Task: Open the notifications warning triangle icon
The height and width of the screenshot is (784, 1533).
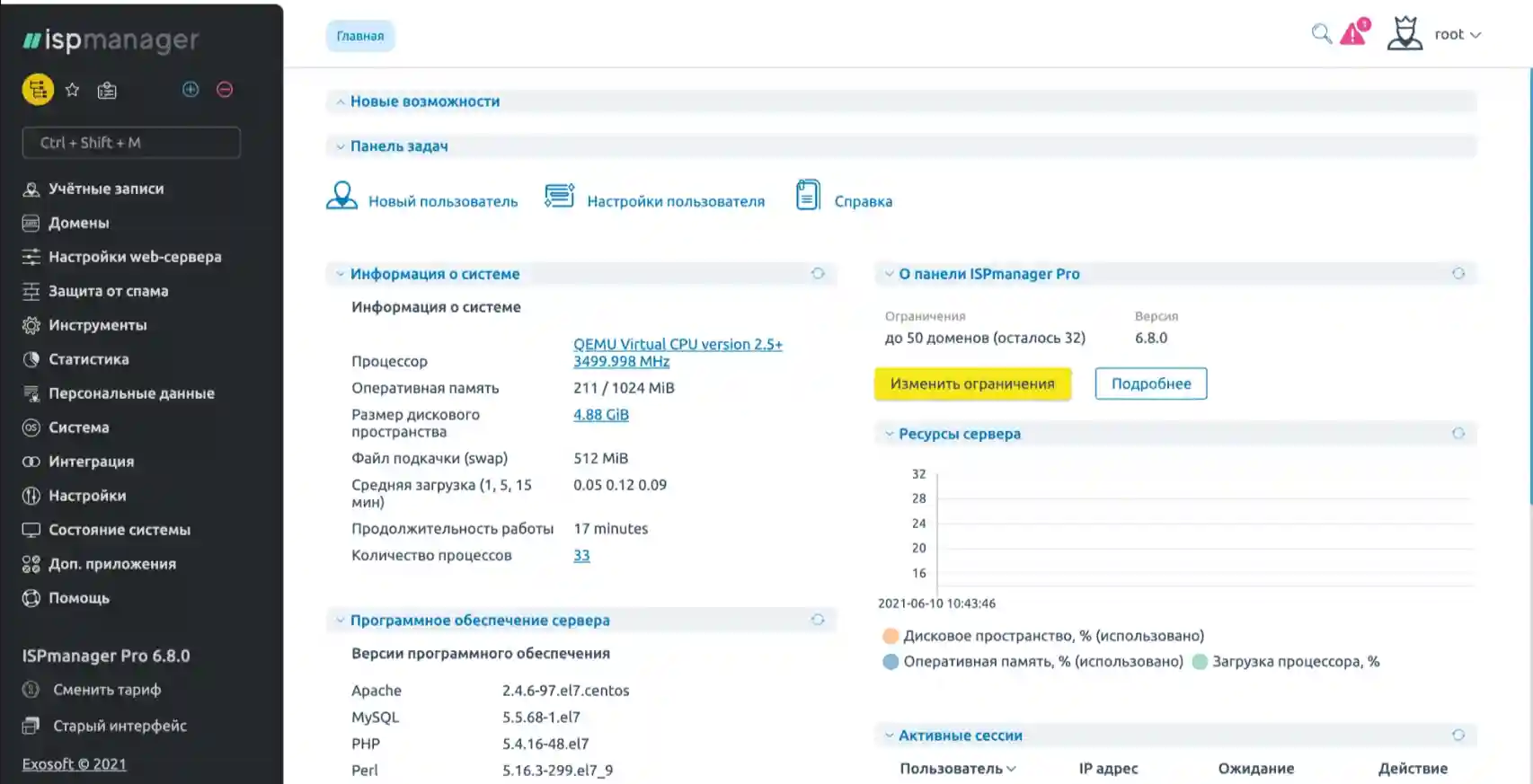Action: point(1353,34)
